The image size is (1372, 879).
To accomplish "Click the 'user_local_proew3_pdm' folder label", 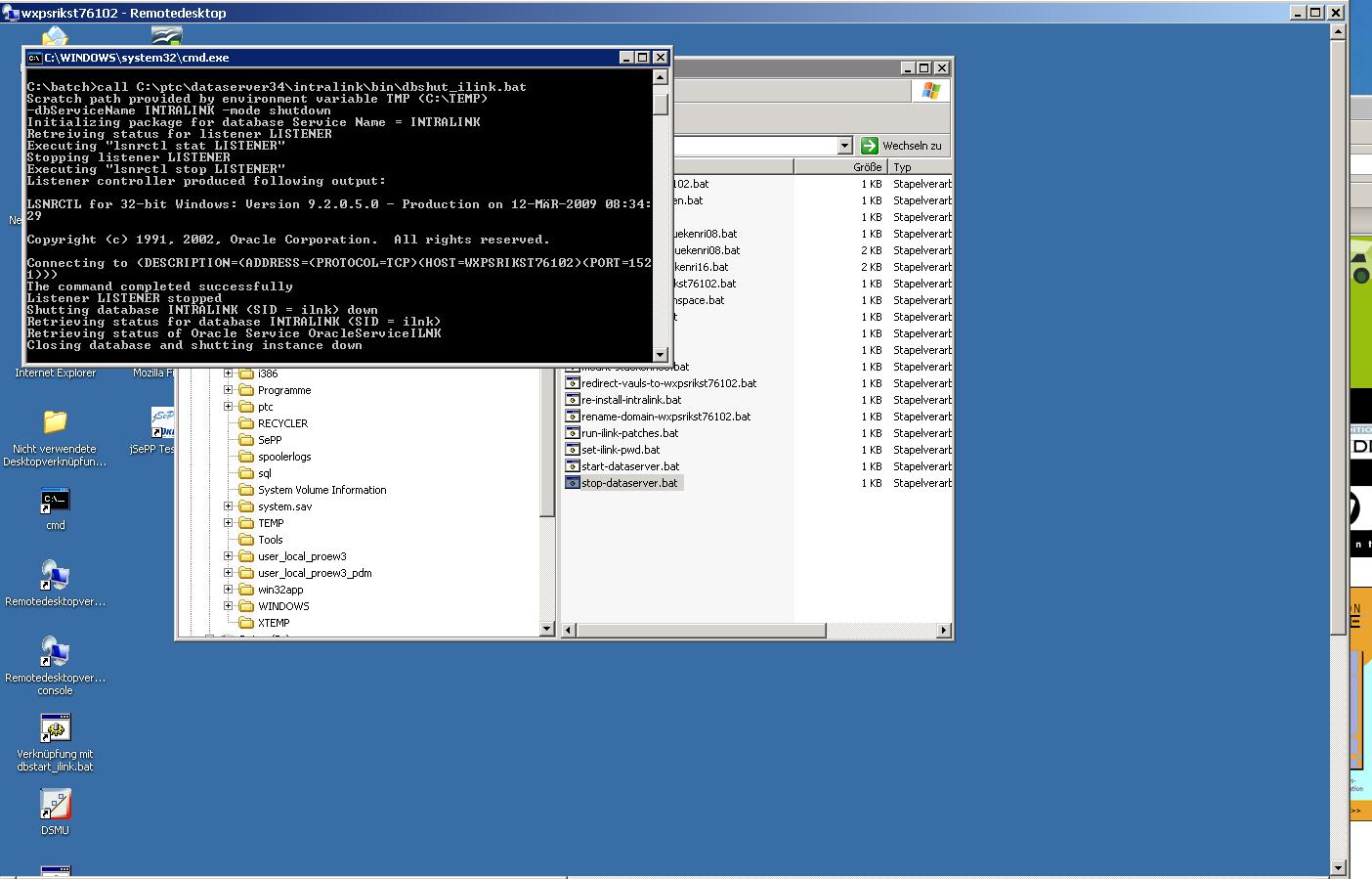I will coord(315,573).
